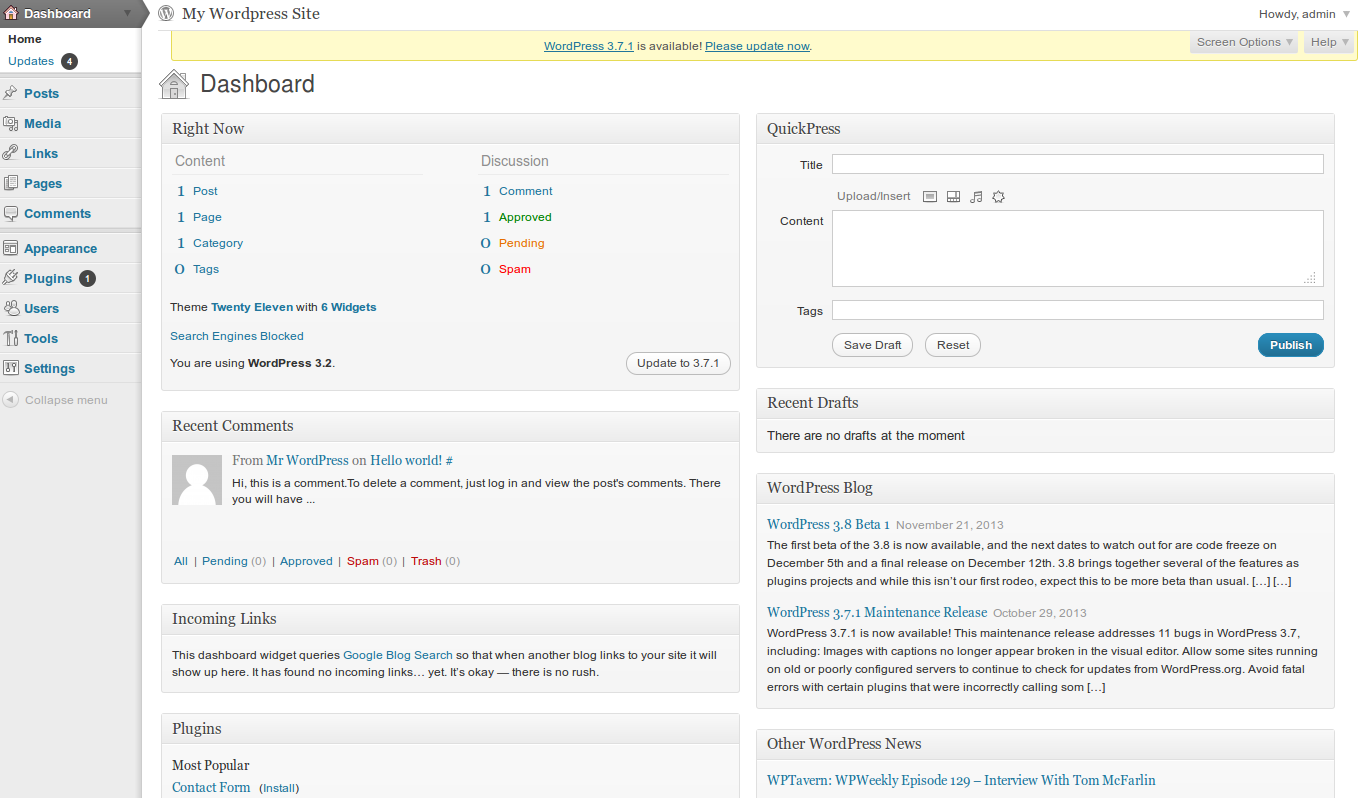Click the commenter avatar in Recent Comments

(197, 480)
